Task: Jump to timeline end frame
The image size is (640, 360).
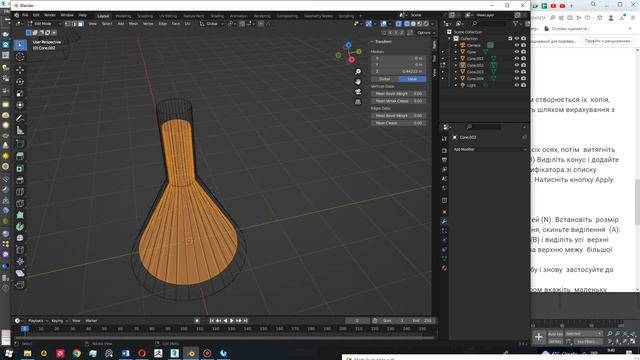Action: click(x=245, y=321)
